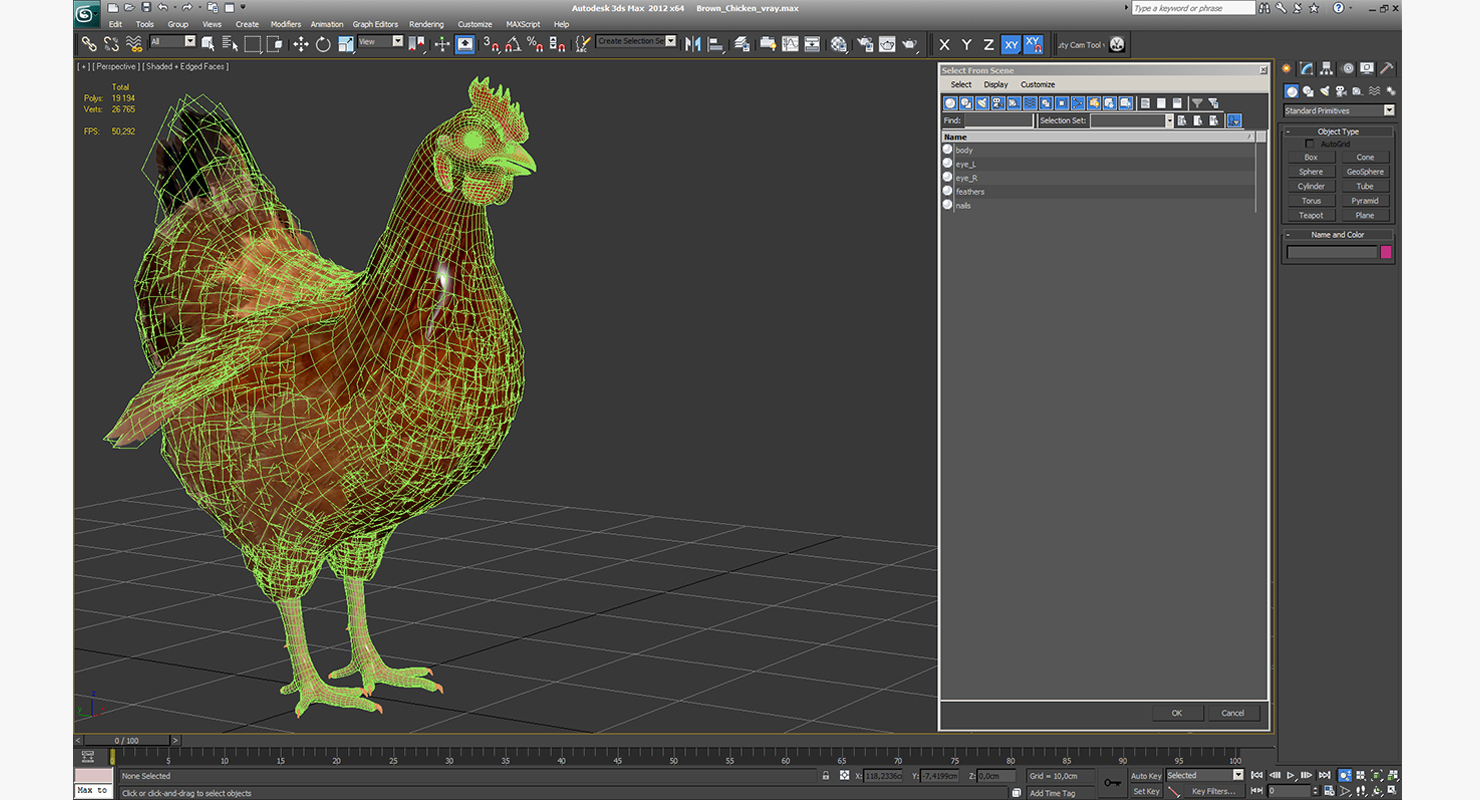Open the Curve Editor icon
Image resolution: width=1480 pixels, height=800 pixels.
point(790,44)
